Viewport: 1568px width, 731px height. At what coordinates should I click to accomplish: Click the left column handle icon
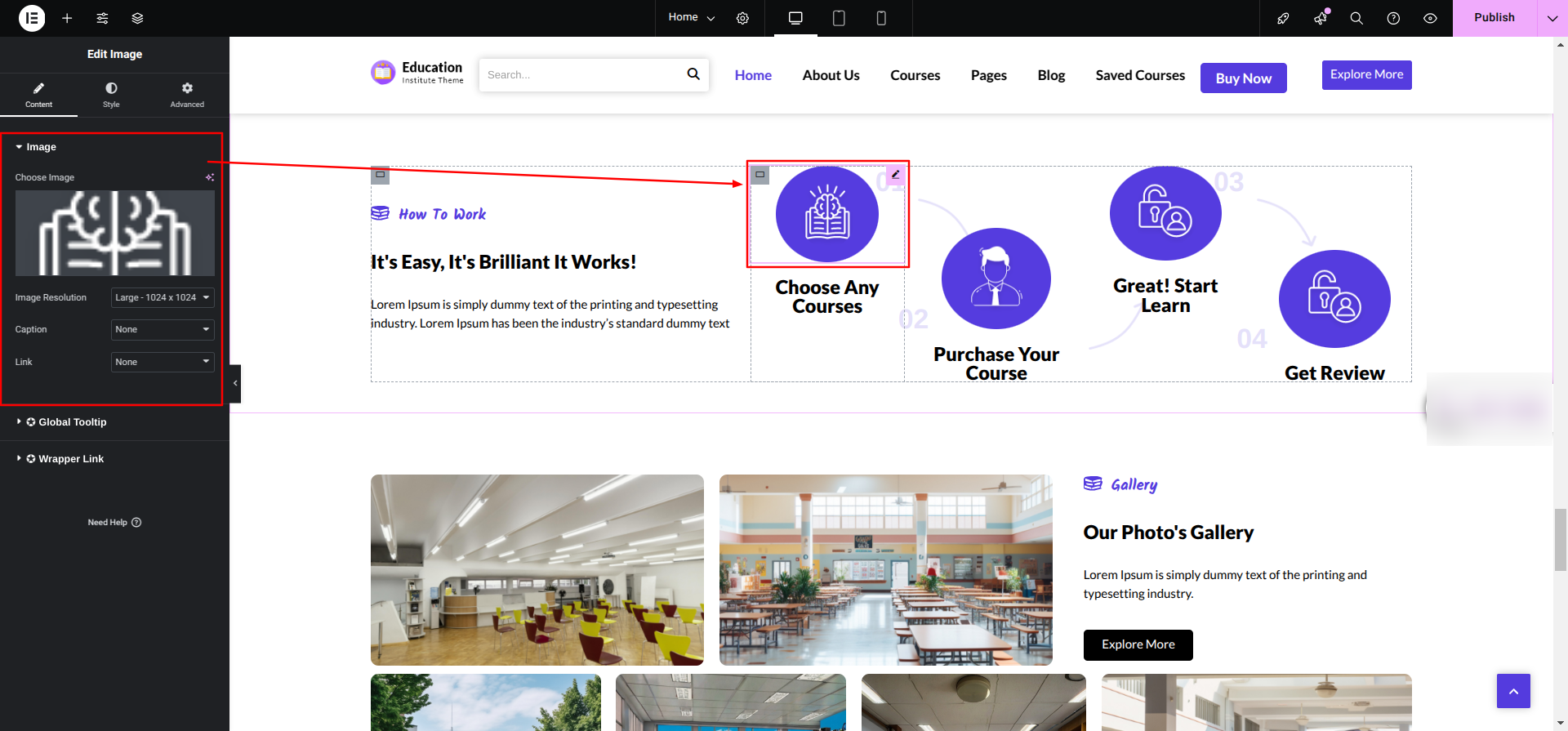click(x=381, y=175)
